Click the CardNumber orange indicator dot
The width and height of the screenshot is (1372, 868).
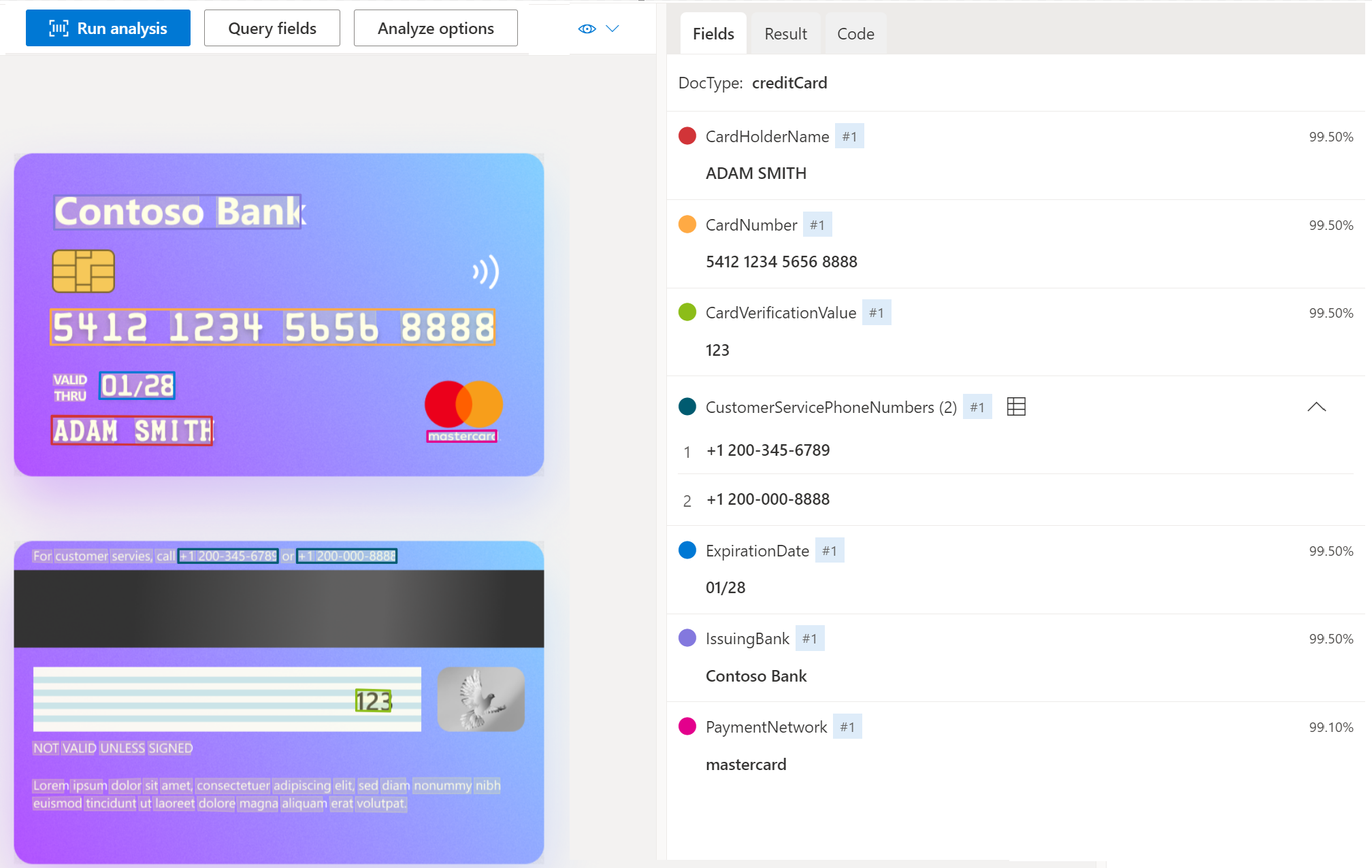click(x=688, y=224)
